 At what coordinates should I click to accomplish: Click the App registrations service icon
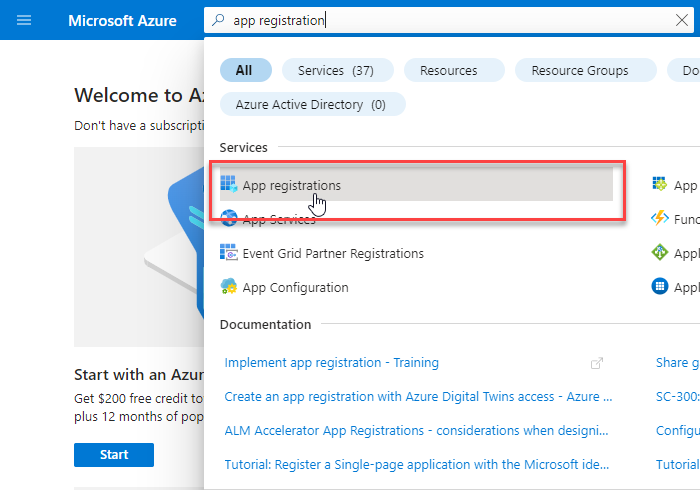tap(229, 185)
